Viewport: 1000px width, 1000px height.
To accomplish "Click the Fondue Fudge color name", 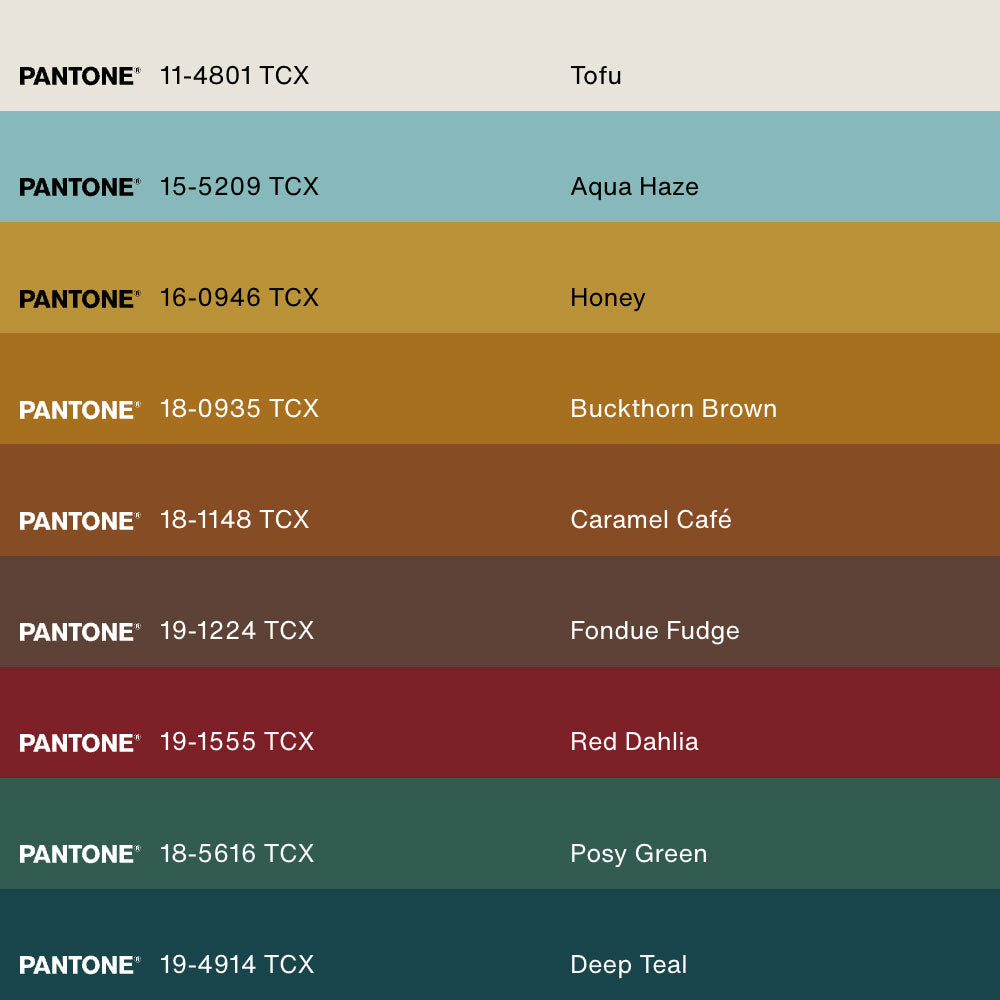I will point(654,630).
